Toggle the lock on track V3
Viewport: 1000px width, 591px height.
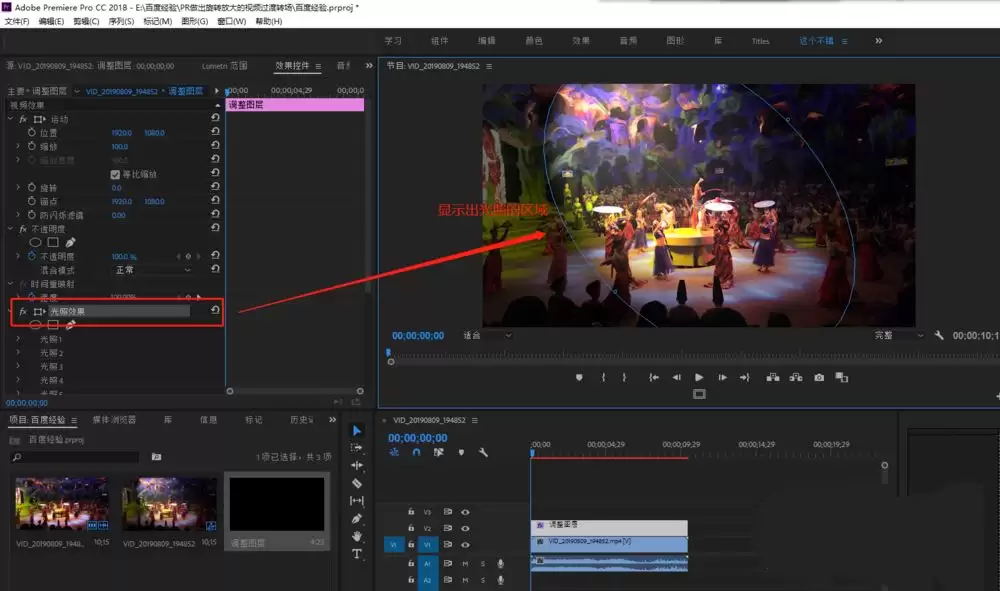coord(411,512)
